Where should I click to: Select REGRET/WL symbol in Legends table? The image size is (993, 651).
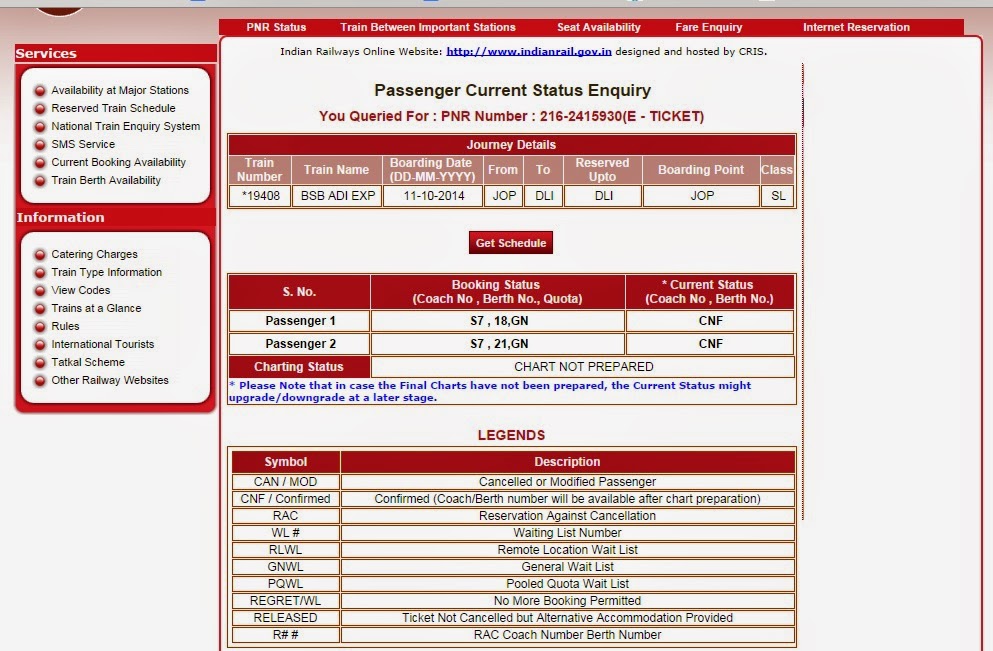[x=285, y=600]
